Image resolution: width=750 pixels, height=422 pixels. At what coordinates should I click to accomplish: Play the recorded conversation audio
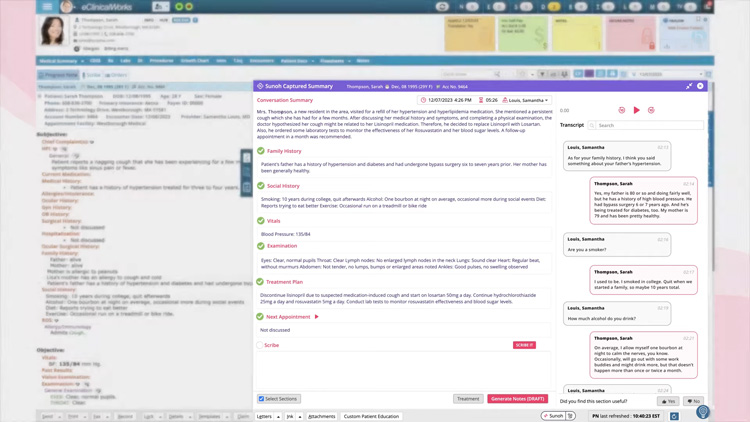click(x=636, y=110)
